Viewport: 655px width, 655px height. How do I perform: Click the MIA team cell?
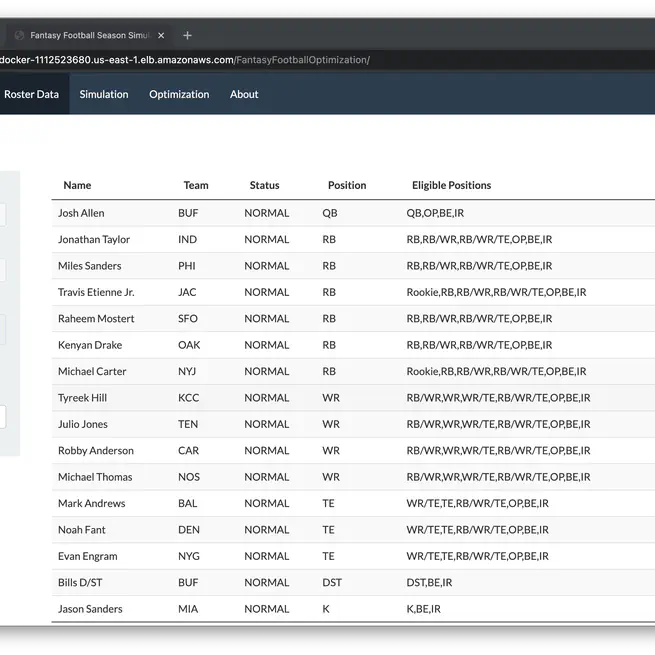click(188, 609)
